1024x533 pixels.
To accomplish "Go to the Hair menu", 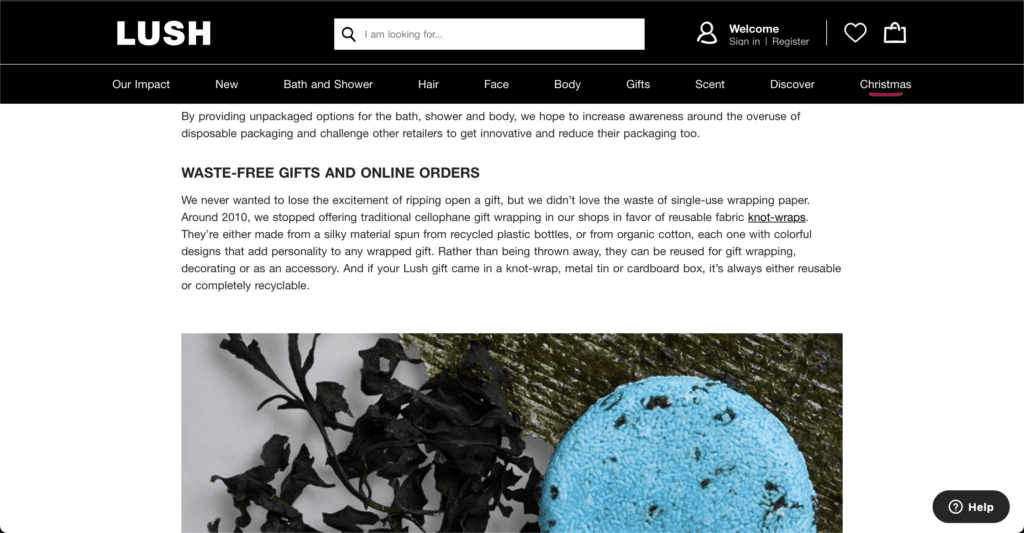I will pos(428,84).
